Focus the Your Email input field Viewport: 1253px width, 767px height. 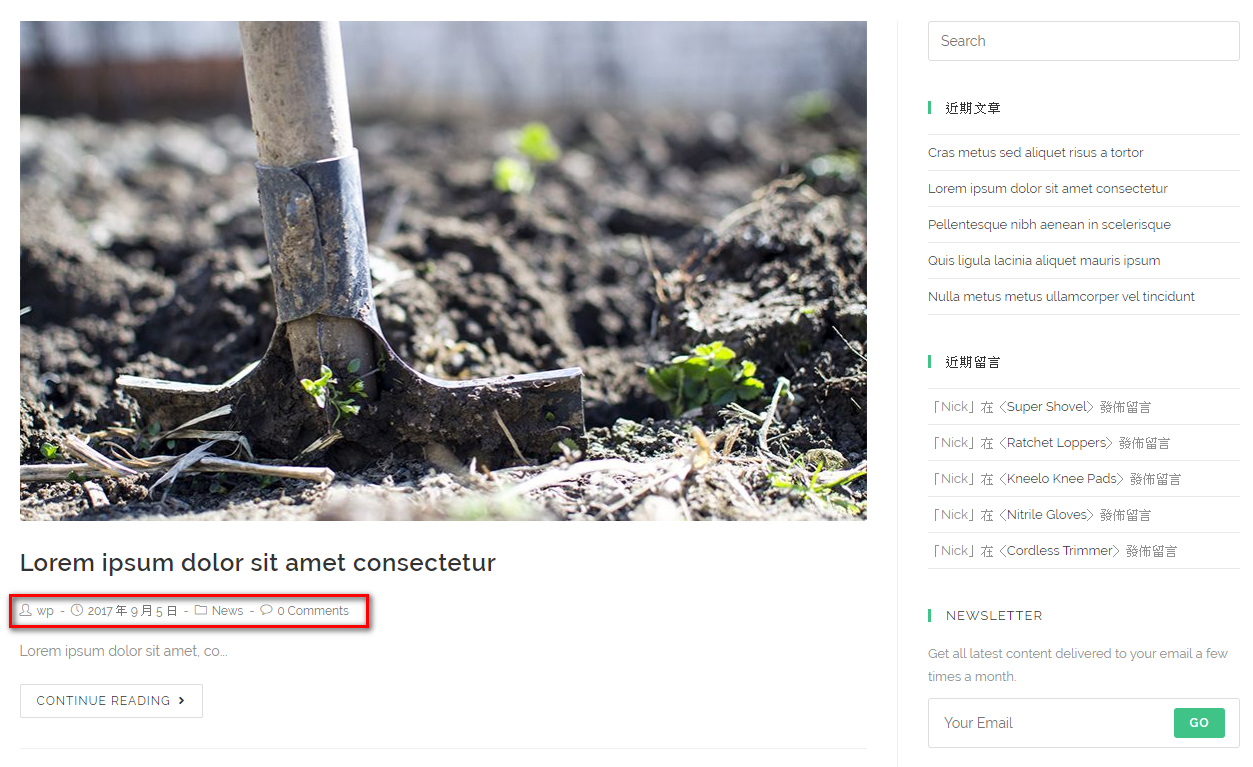1051,723
